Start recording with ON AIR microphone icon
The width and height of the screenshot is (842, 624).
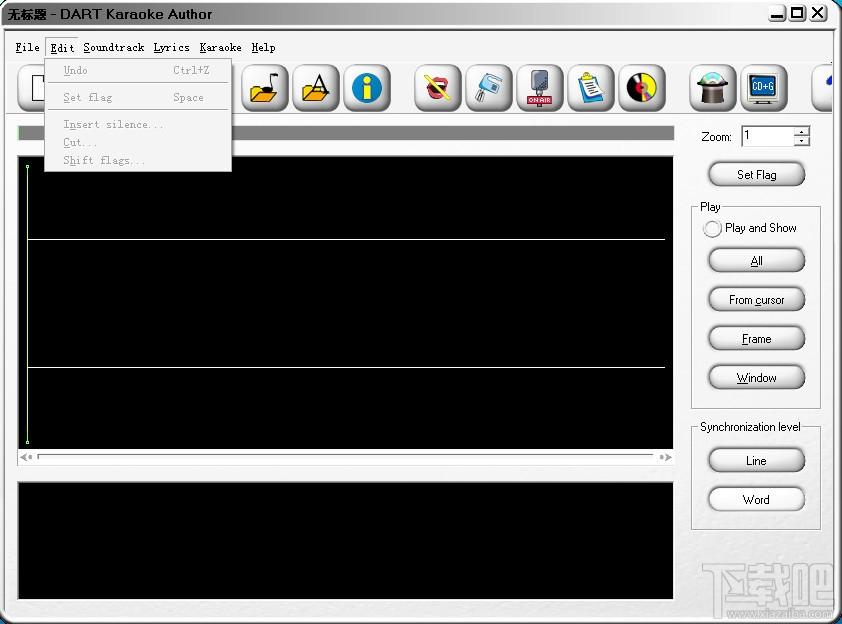[x=540, y=88]
